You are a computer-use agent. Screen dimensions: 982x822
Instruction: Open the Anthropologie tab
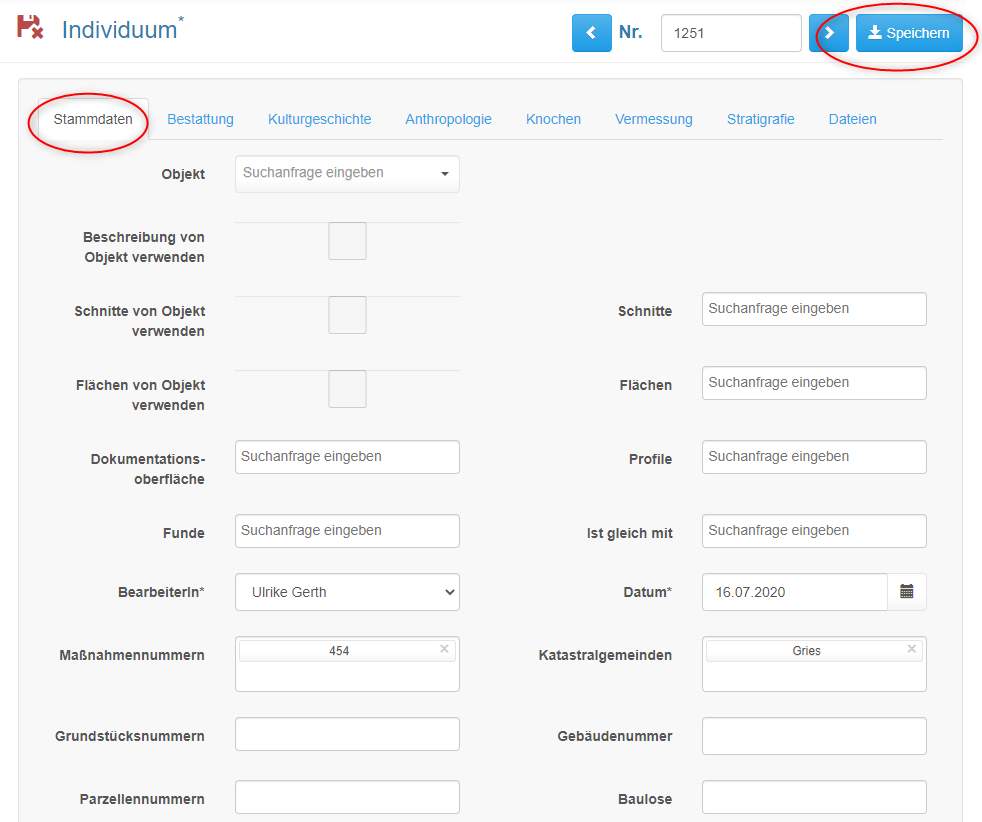448,119
